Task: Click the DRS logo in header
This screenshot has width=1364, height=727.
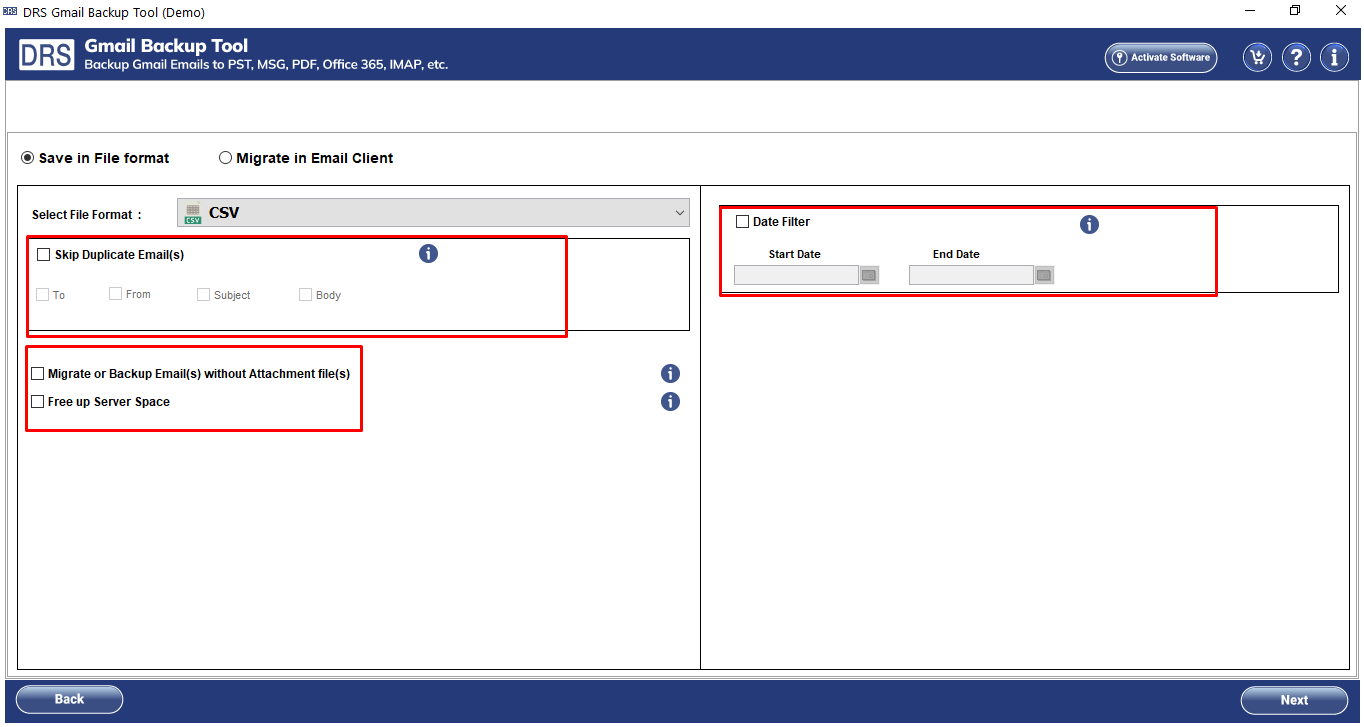Action: (46, 55)
